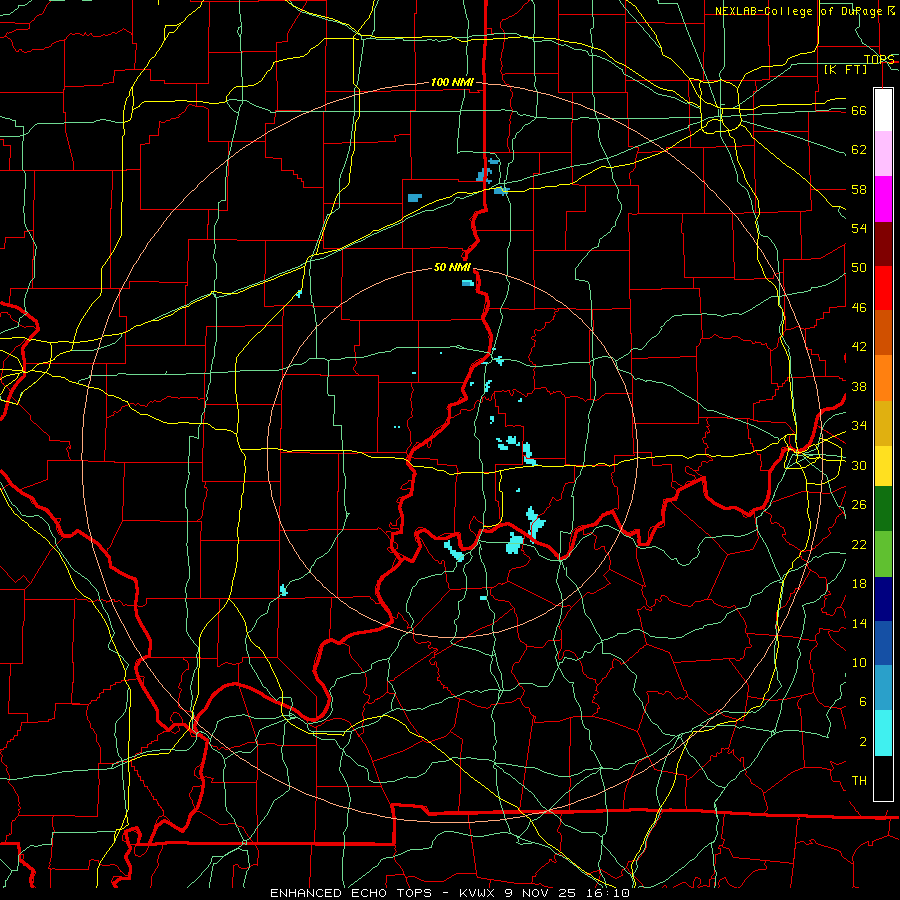Screen dimensions: 900x900
Task: Click the dark orange legend swatch above 42
Action: pyautogui.click(x=883, y=333)
